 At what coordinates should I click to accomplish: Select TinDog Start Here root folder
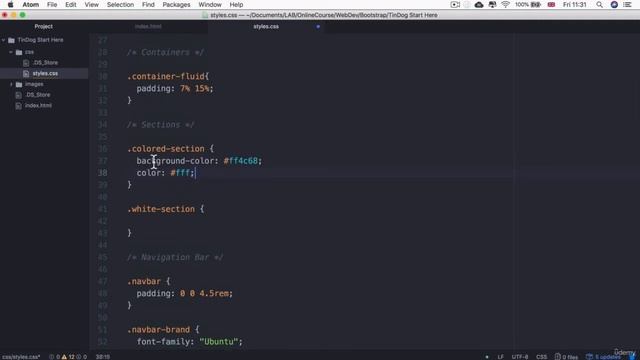click(40, 40)
